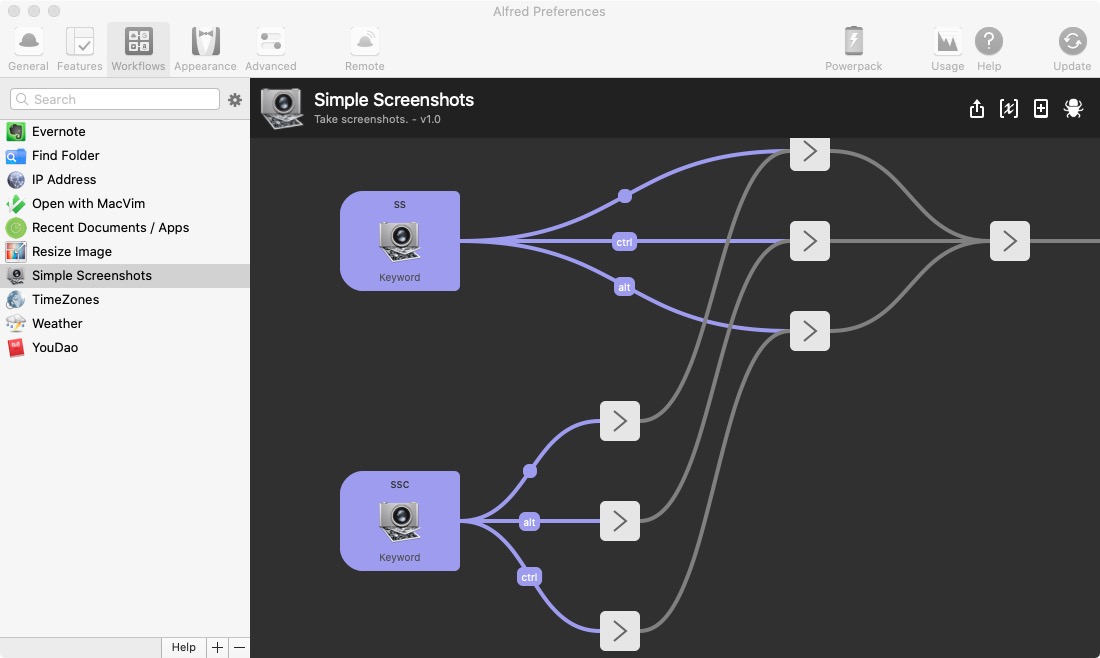1100x658 pixels.
Task: Click the workflow share/export icon
Action: pos(977,108)
